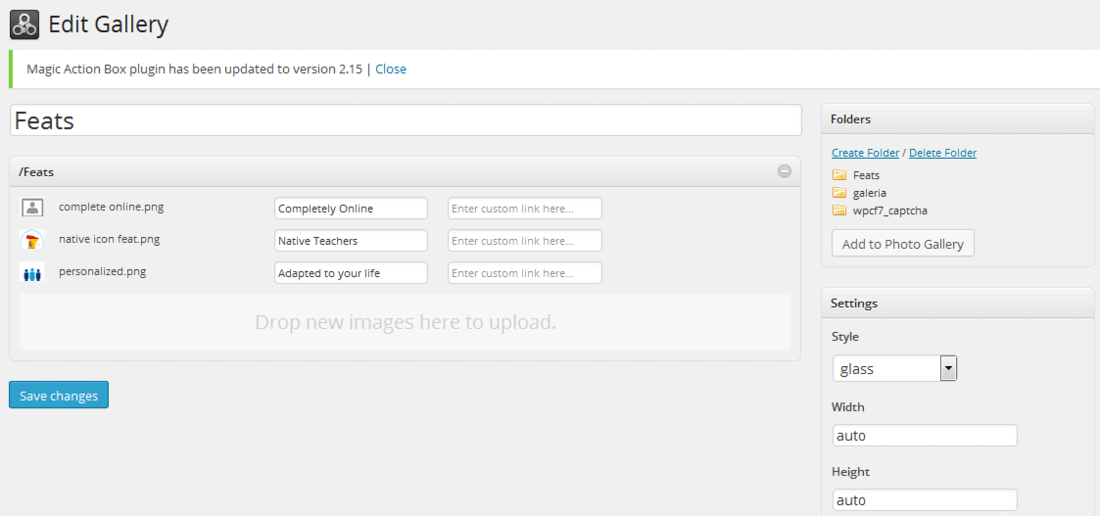Edit the Completely Online caption field
Screen dimensions: 1100x516
[x=351, y=208]
